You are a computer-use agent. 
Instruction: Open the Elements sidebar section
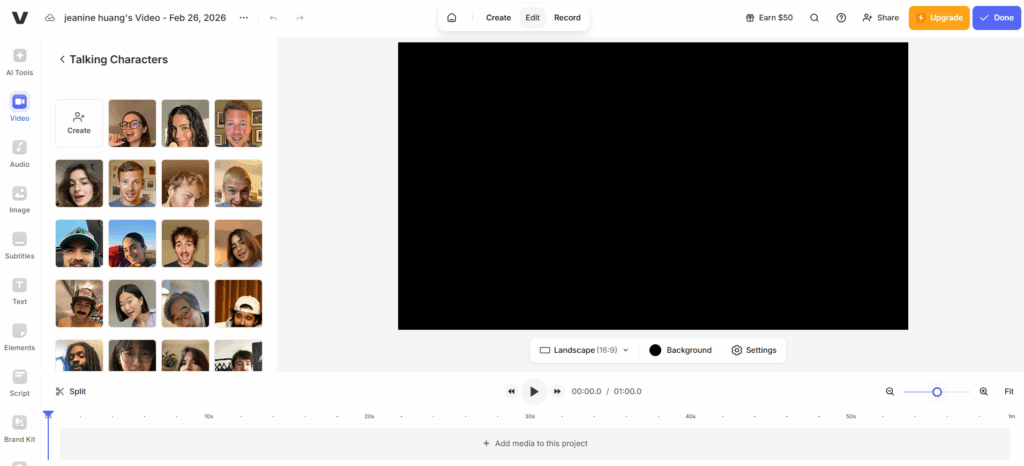click(x=20, y=336)
